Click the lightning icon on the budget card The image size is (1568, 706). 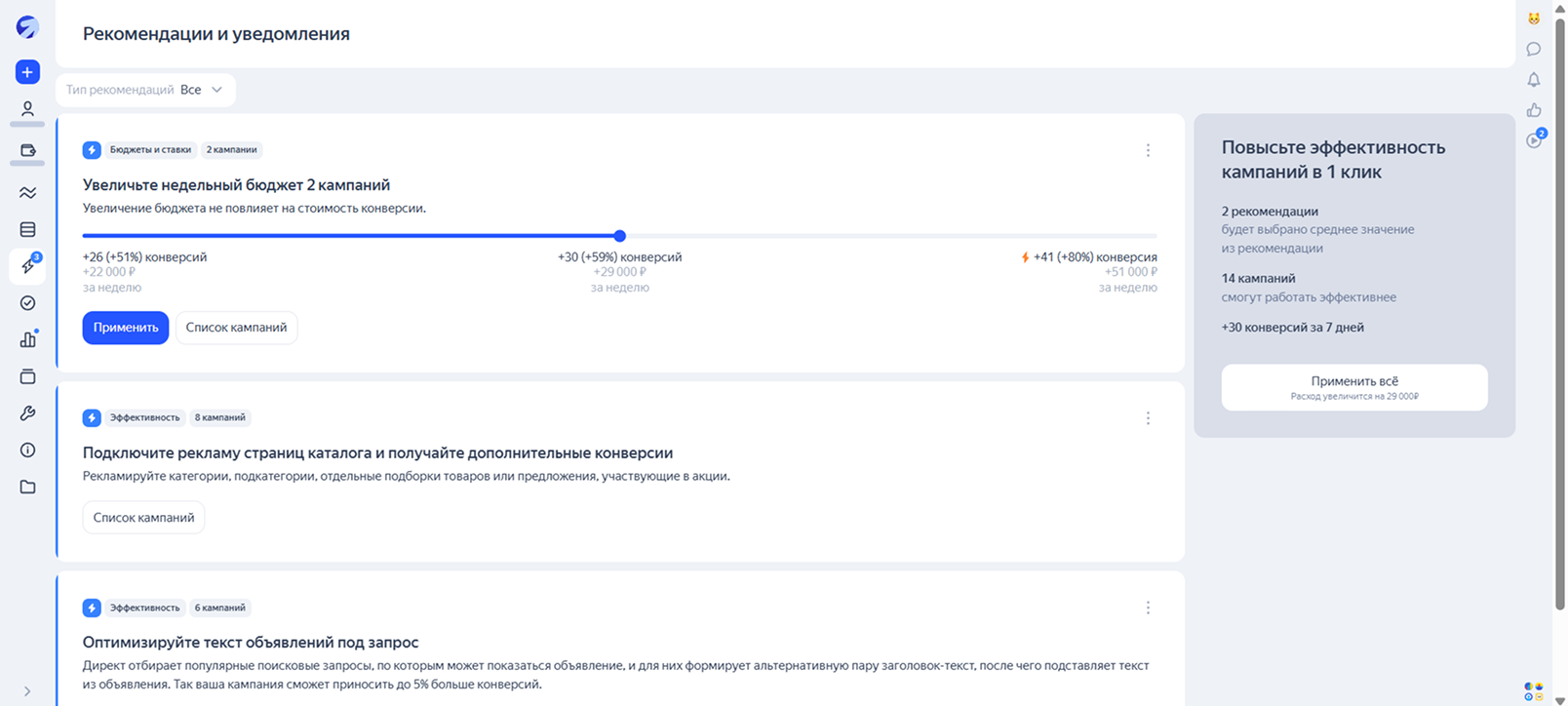[x=92, y=150]
